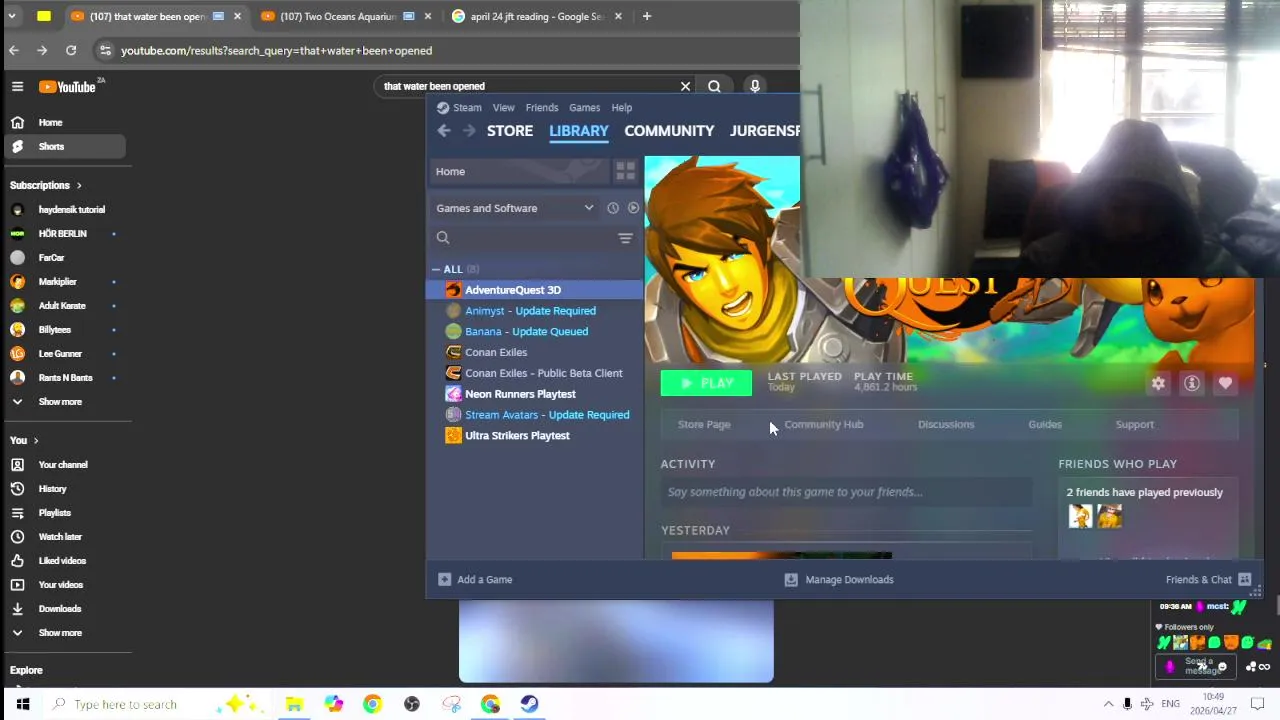Open the Windows Start menu
Screen dimensions: 1280x720
22,704
